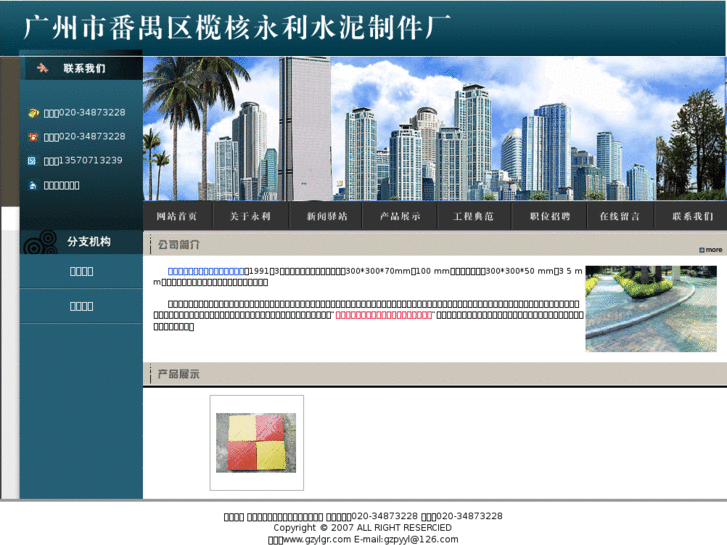Screen dimensions: 727x545
Task: Click the red highlighted text in the intro
Action: click(x=384, y=315)
